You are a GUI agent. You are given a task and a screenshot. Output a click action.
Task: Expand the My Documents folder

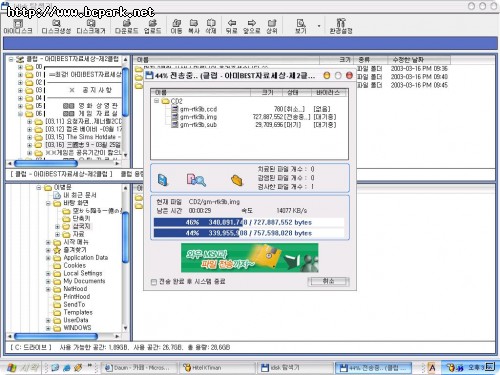tap(48, 281)
